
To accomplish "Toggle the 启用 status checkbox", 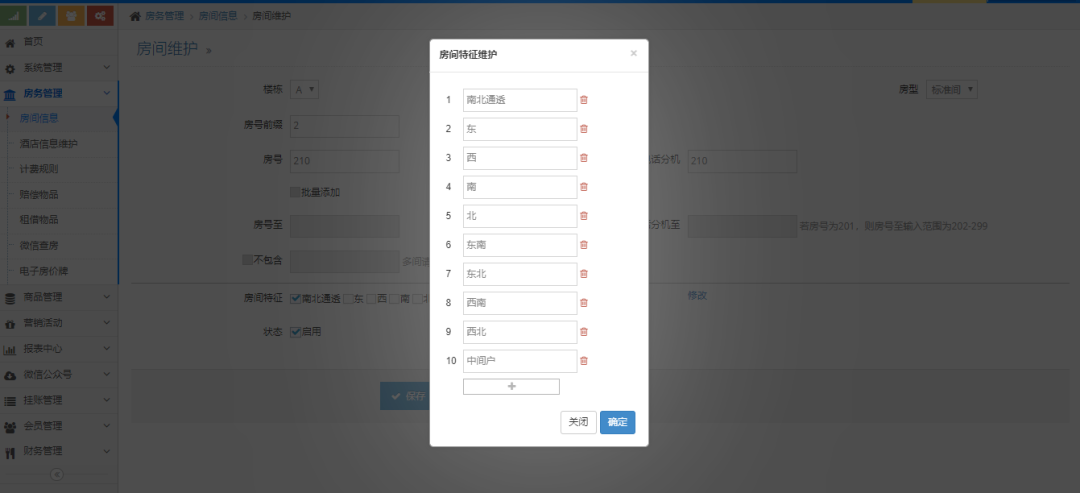I will pyautogui.click(x=295, y=332).
